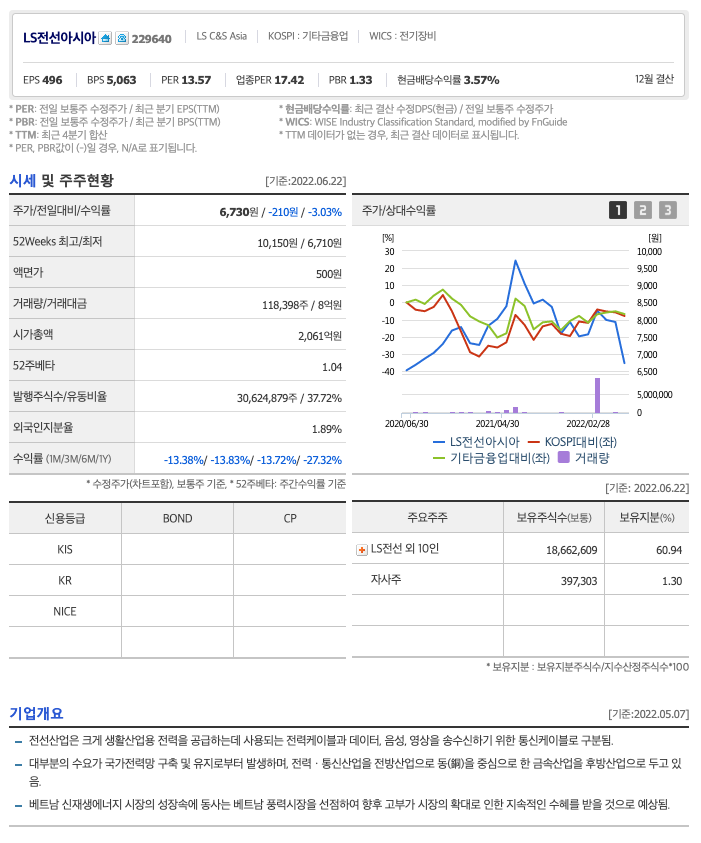Toggle the LS전선아시아 blue legend entry
The height and width of the screenshot is (843, 701).
pos(476,442)
